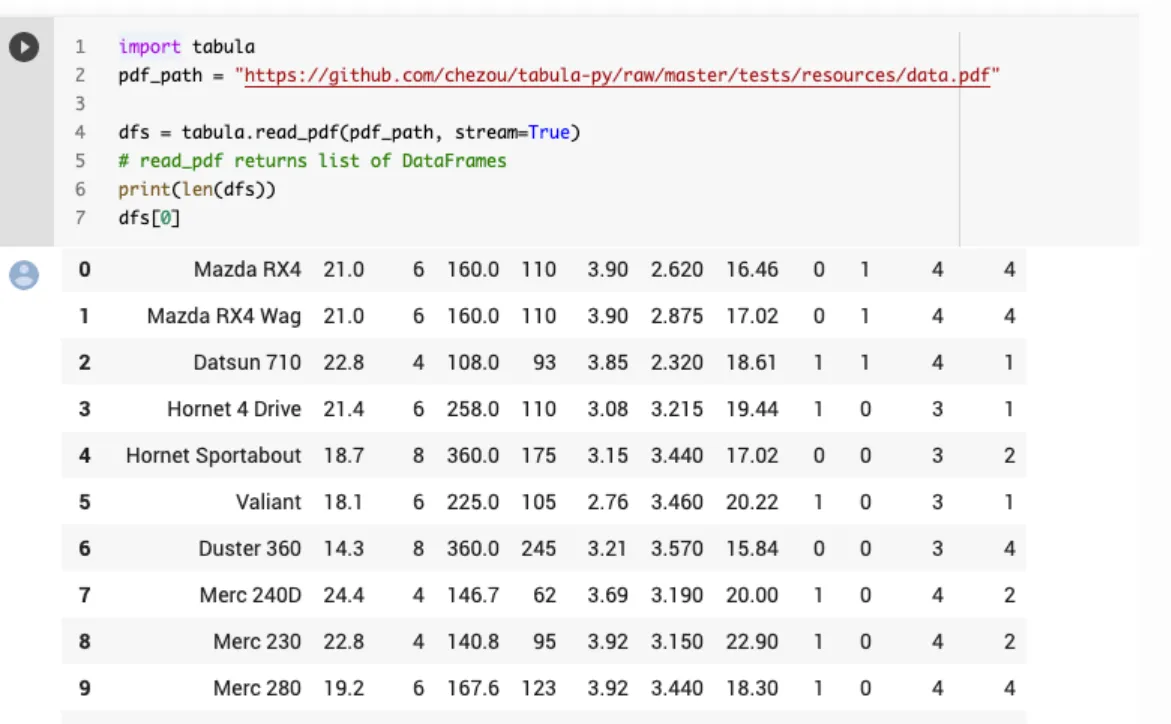Select the 'Merc 230' cell
Screen dimensions: 1171x724
click(257, 642)
